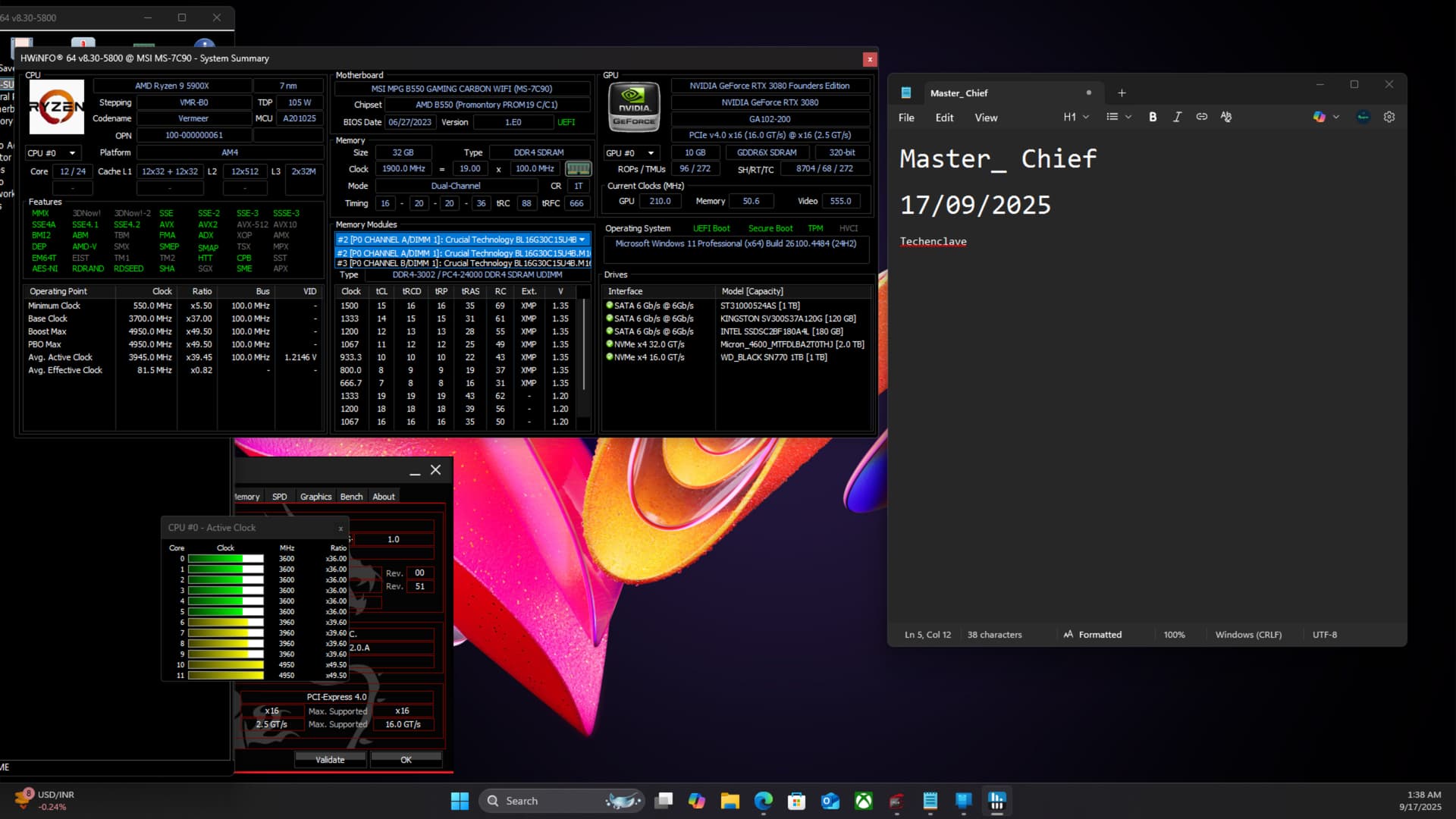Click the Core 6 clock bar in Active Clock
The width and height of the screenshot is (1456, 819).
226,623
